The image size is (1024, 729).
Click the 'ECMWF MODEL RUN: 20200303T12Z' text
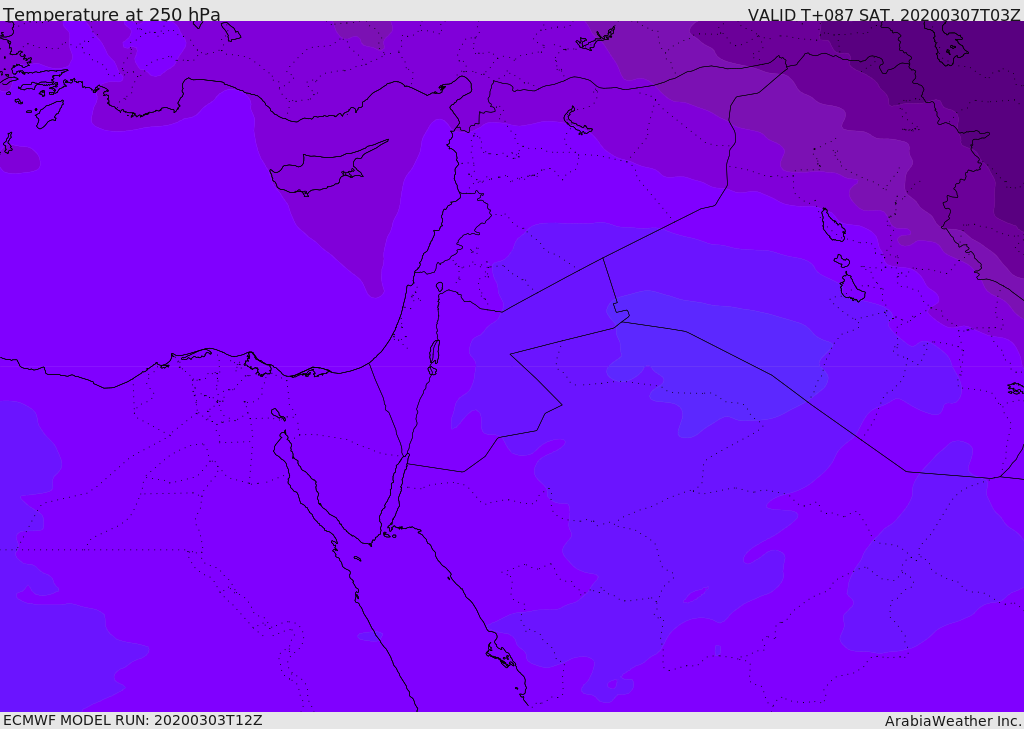(x=133, y=720)
